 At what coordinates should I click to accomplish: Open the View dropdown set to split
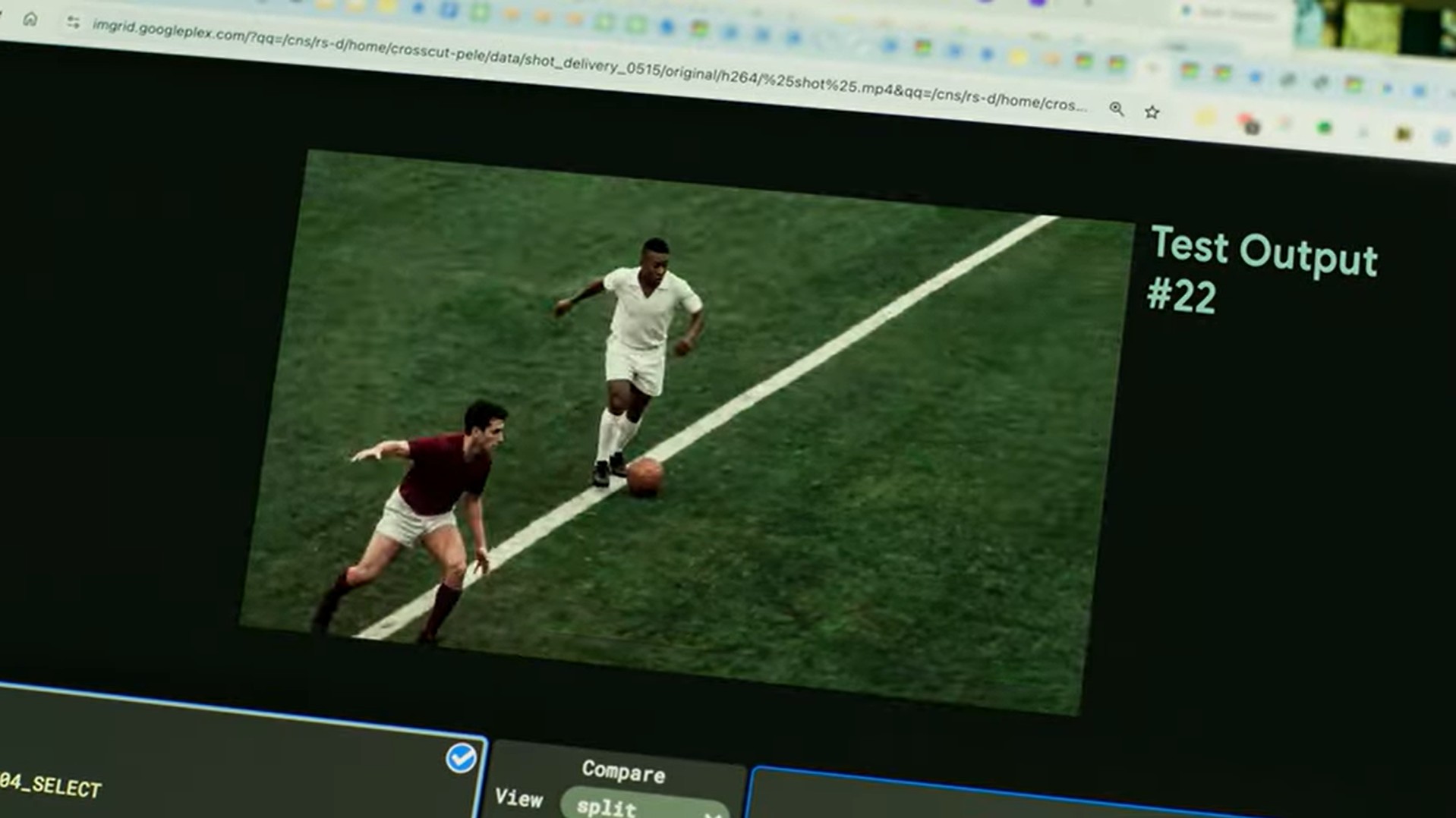click(x=645, y=806)
